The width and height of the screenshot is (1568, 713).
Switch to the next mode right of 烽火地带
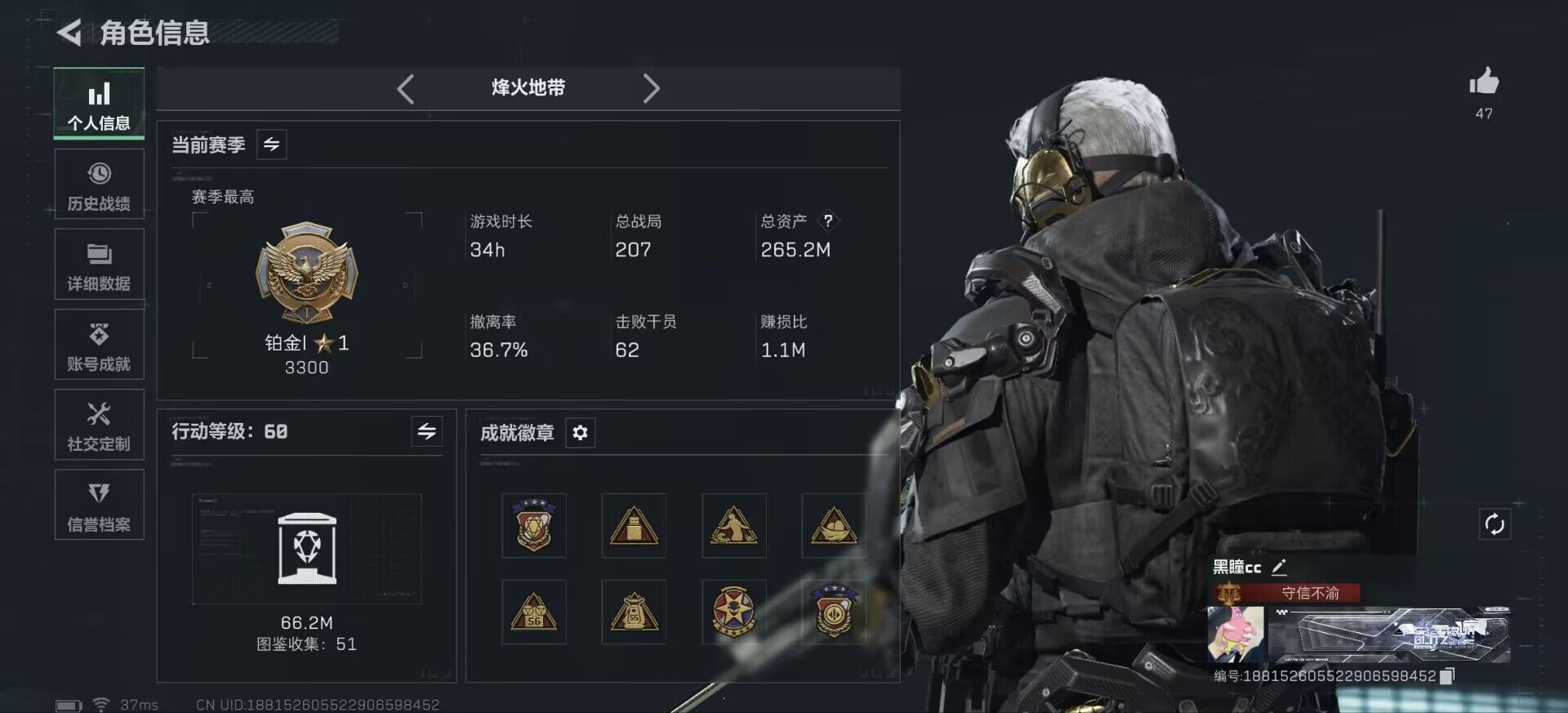click(651, 88)
